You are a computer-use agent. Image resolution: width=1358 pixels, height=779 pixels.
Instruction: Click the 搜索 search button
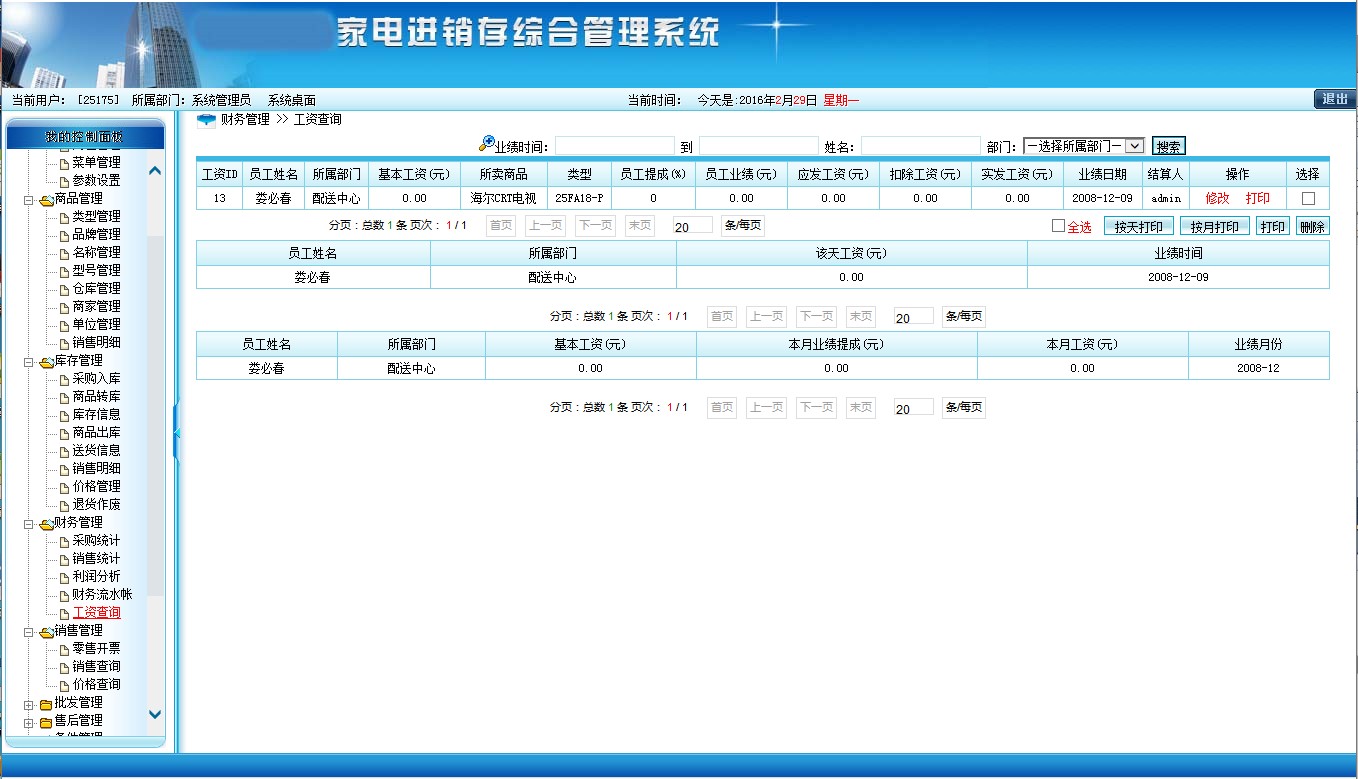coord(1168,146)
